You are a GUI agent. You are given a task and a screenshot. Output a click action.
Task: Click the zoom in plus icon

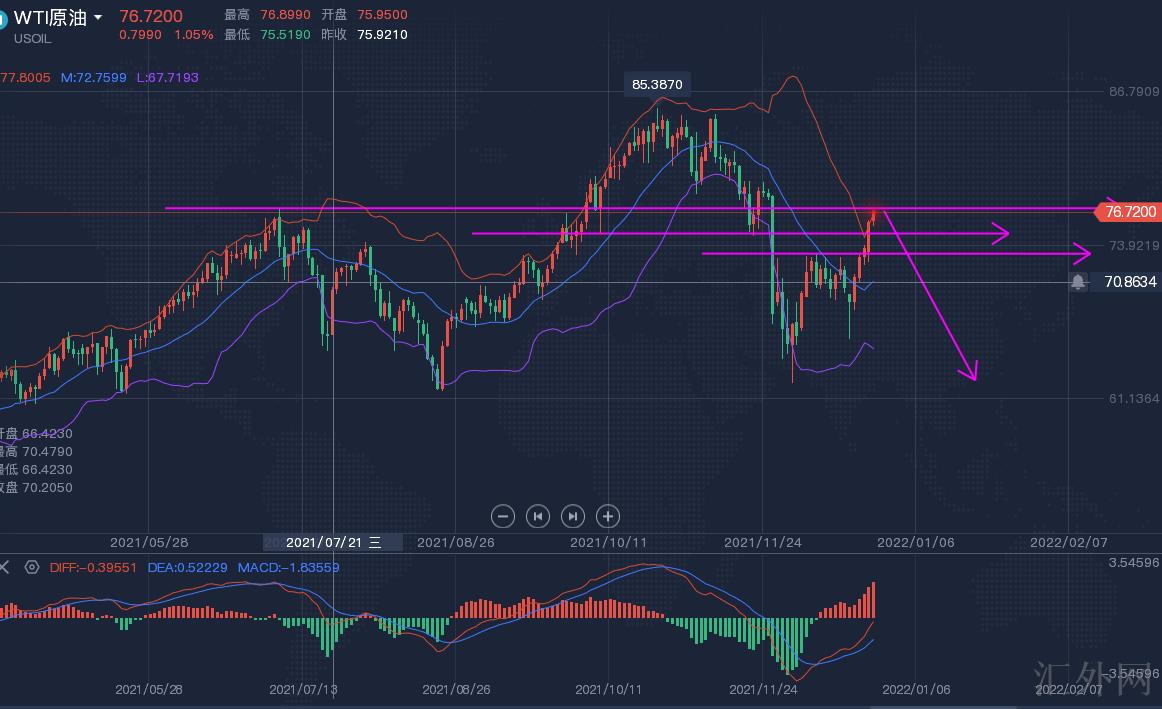point(608,516)
